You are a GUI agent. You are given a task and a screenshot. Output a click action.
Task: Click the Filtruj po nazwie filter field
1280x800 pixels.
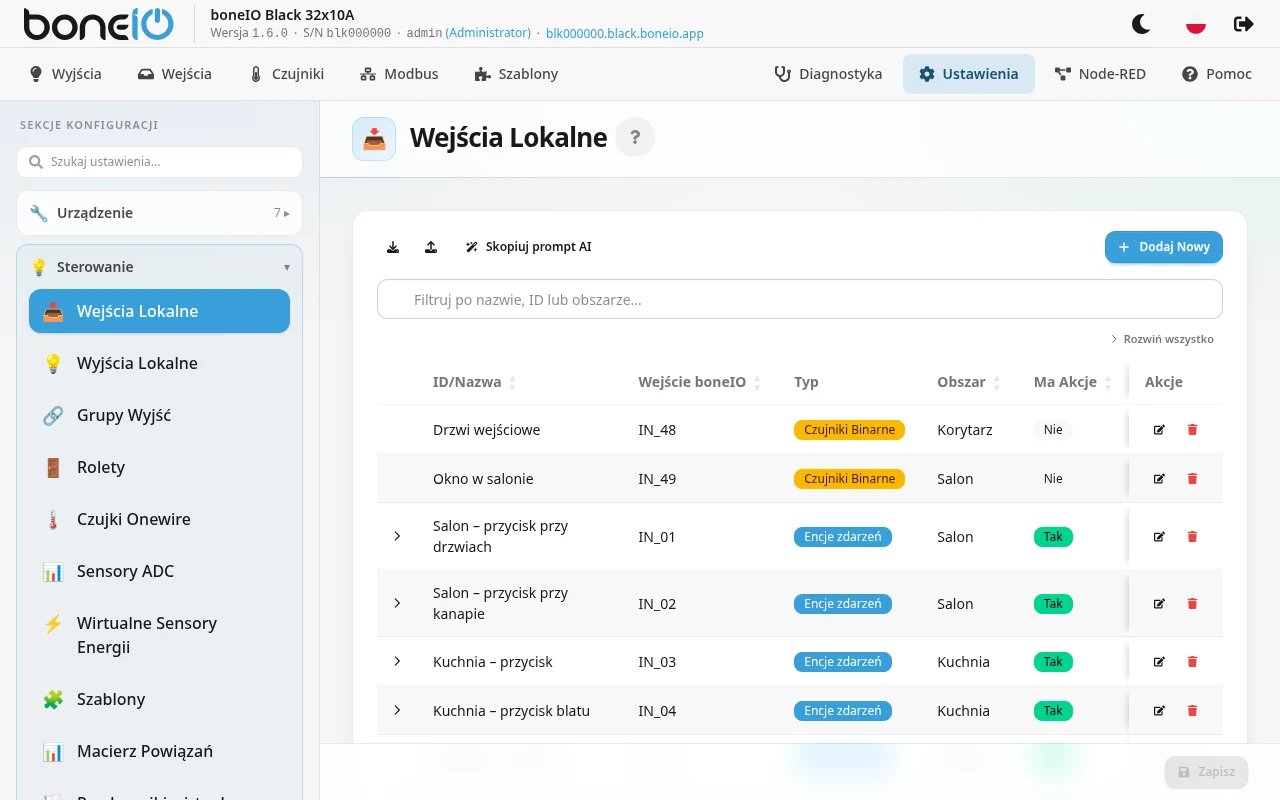[799, 299]
